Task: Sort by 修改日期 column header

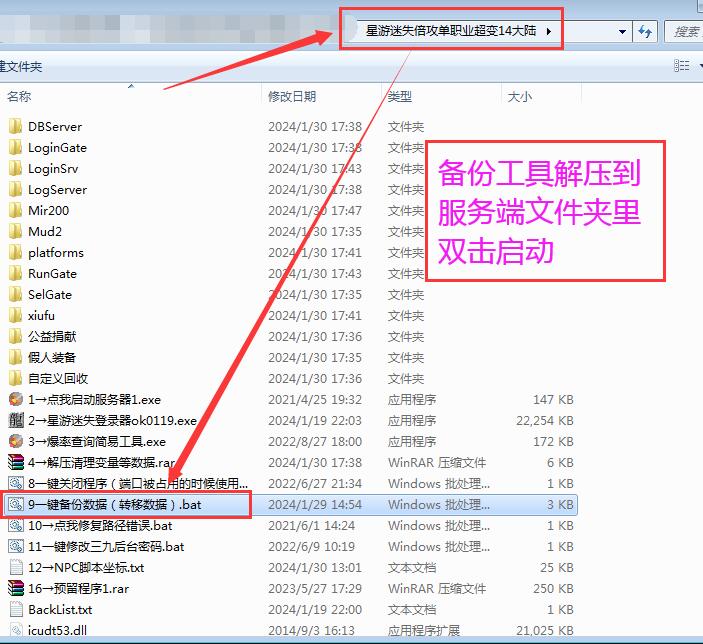Action: tap(292, 97)
